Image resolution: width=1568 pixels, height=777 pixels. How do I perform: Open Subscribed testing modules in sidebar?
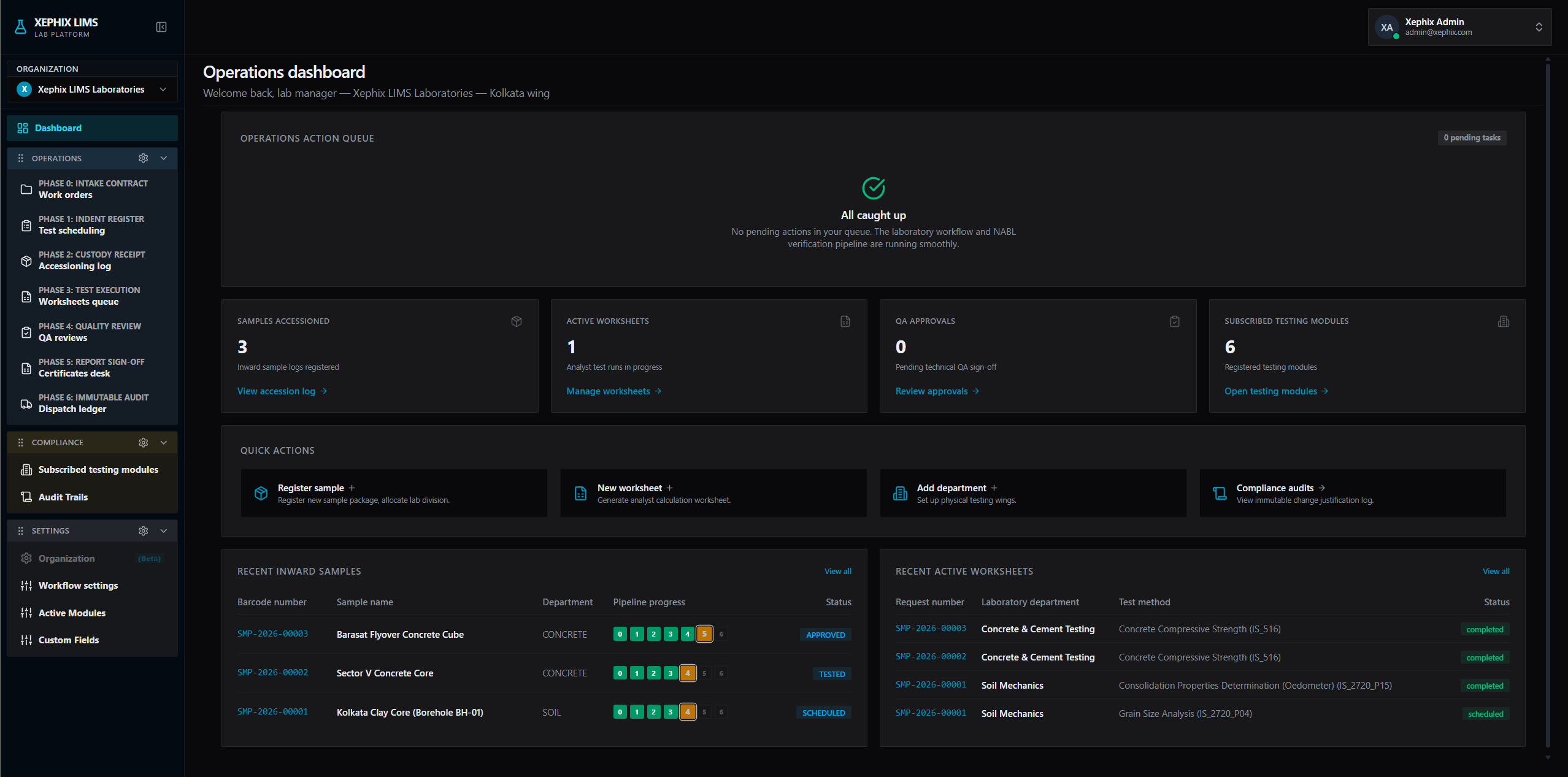tap(92, 470)
